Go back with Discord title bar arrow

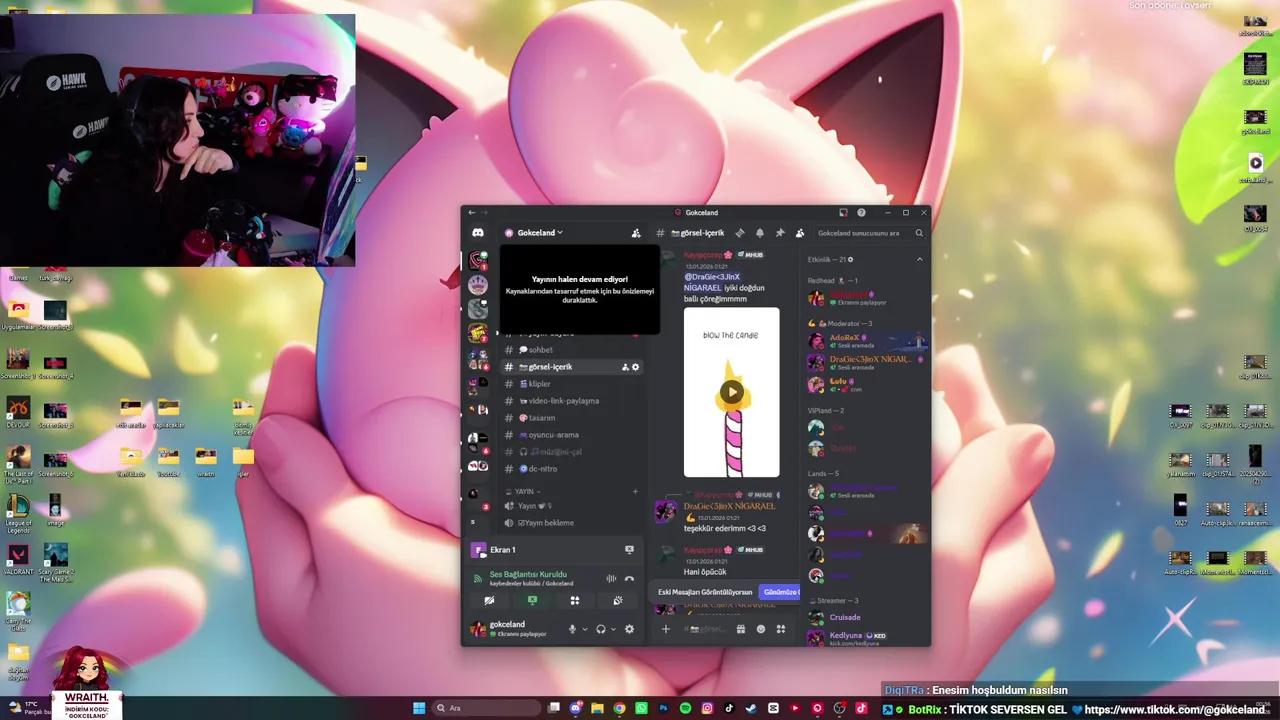472,212
